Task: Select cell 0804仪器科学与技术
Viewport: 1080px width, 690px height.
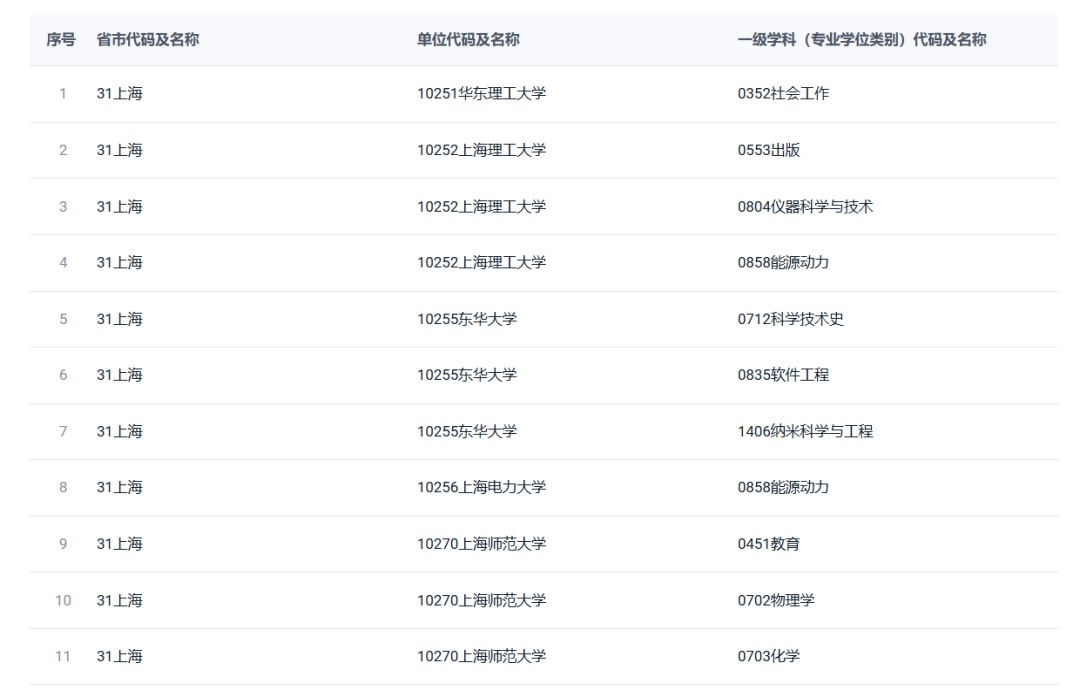Action: [805, 207]
